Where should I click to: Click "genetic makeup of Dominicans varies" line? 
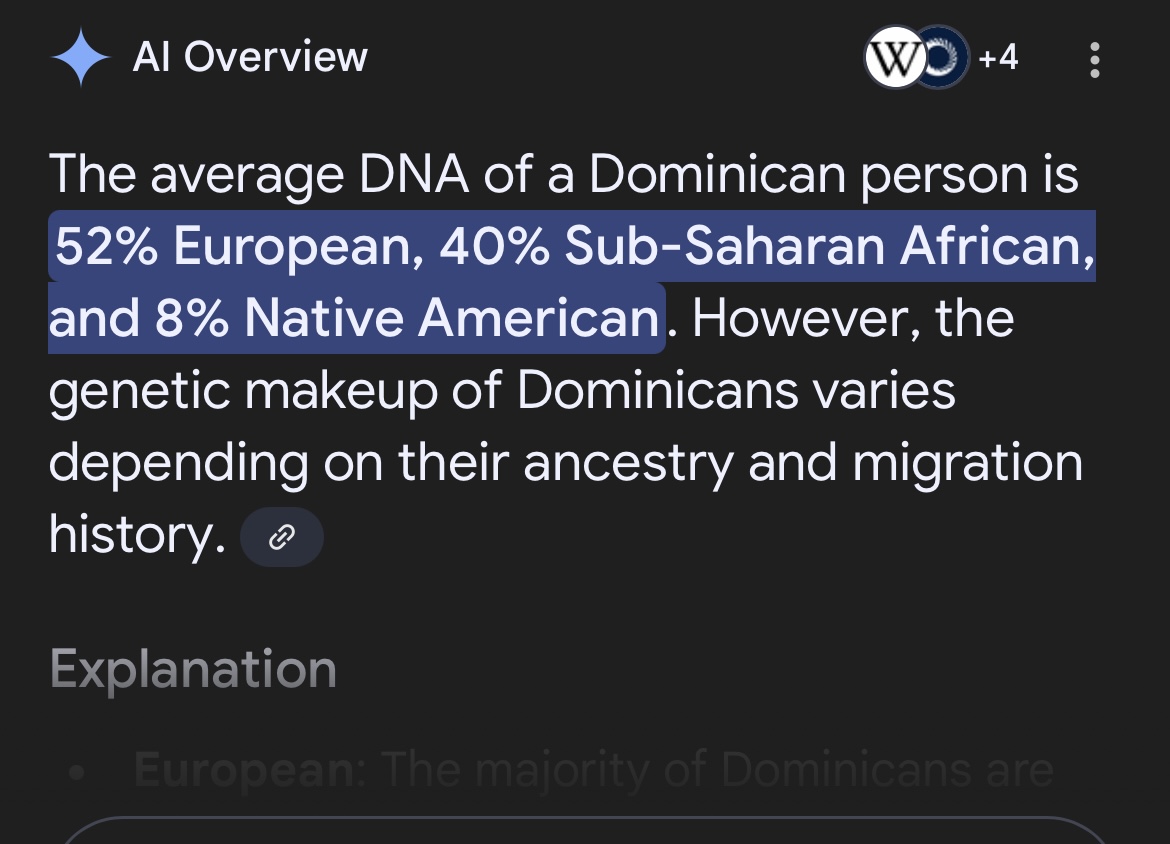tap(502, 391)
